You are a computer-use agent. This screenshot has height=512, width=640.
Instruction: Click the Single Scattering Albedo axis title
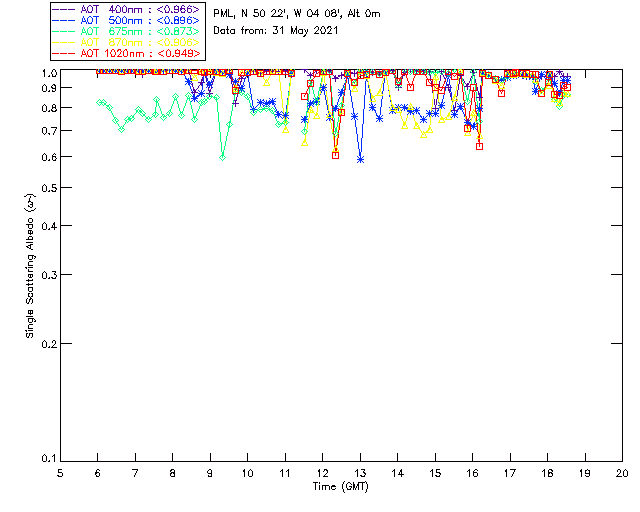coord(31,266)
